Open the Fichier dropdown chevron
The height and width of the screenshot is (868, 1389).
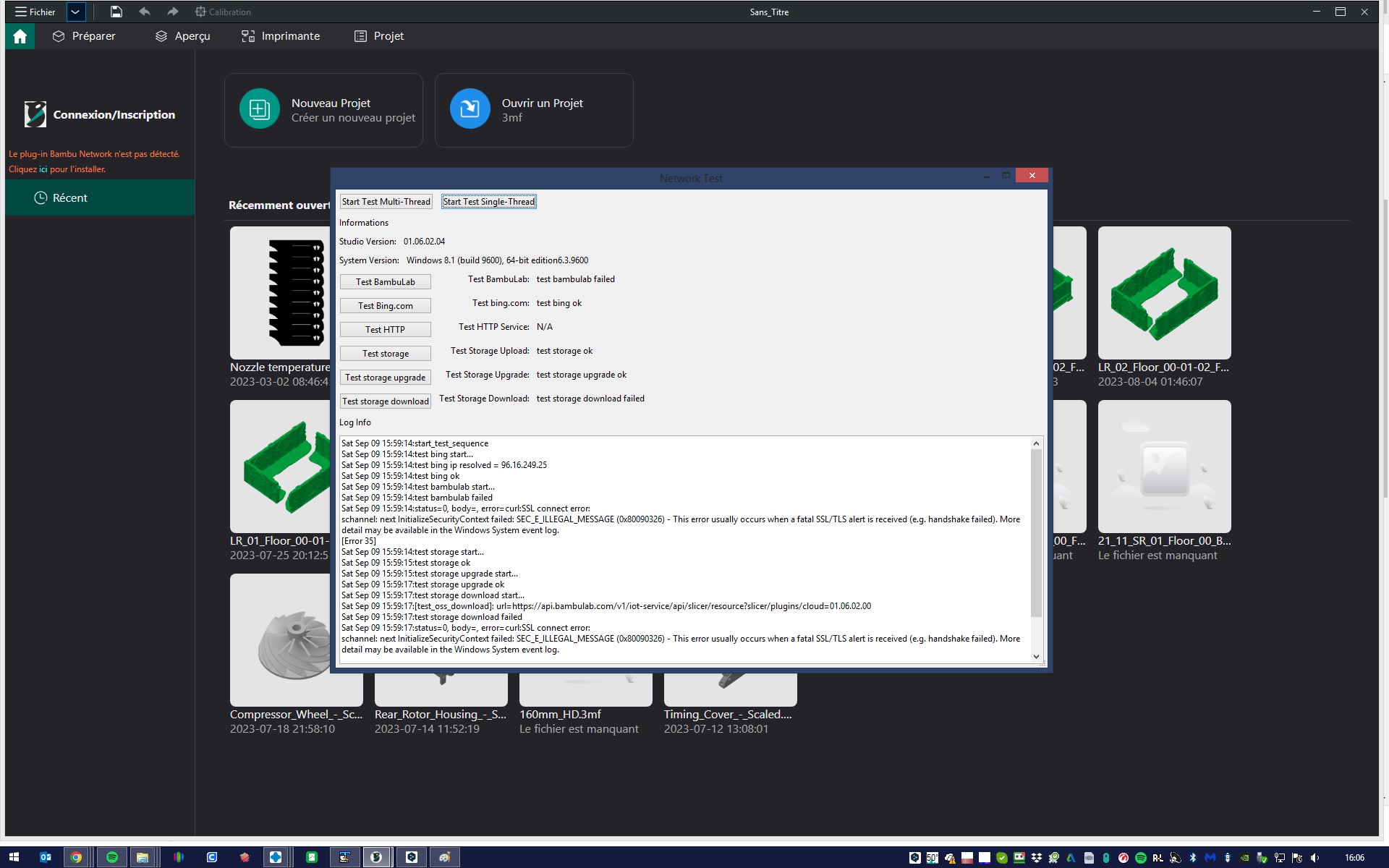[75, 12]
